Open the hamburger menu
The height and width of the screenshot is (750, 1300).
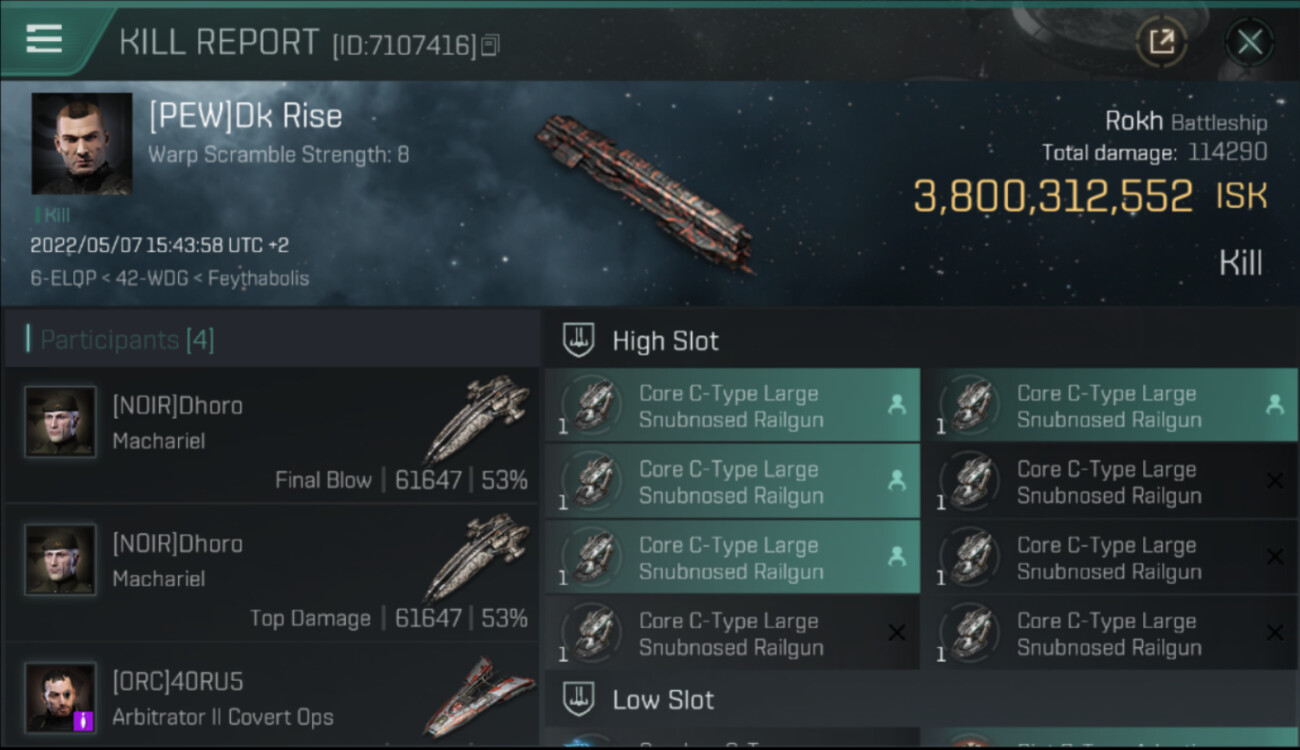pyautogui.click(x=44, y=39)
